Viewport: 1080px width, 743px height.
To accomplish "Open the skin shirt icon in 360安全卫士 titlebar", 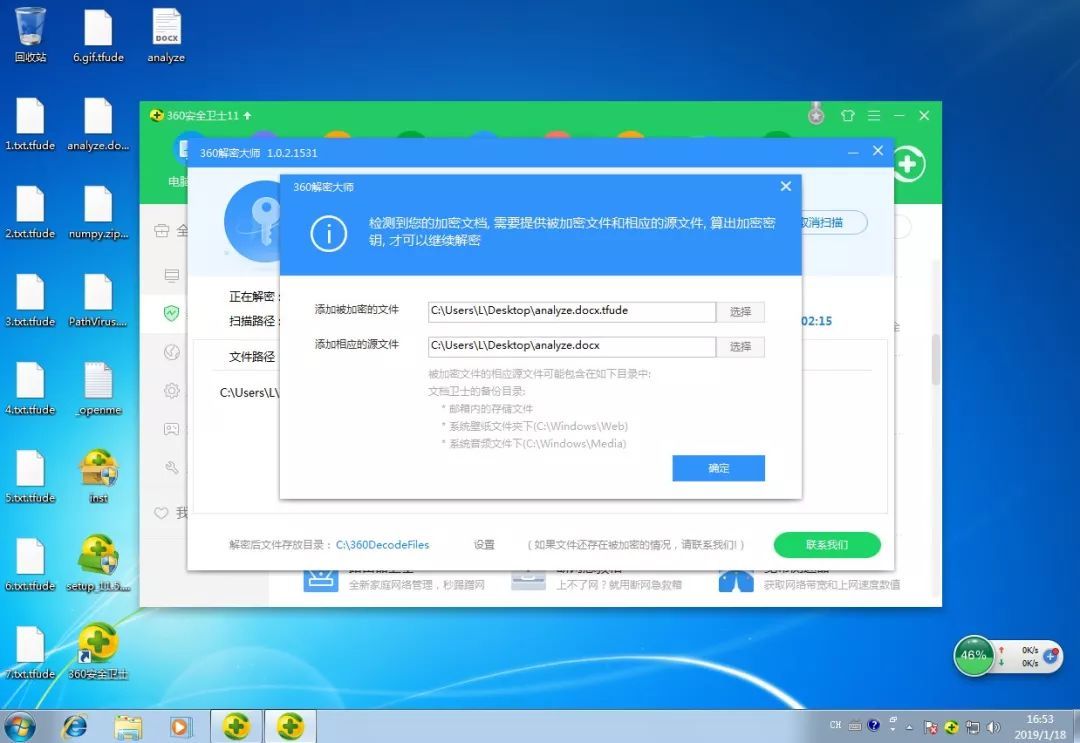I will 848,116.
